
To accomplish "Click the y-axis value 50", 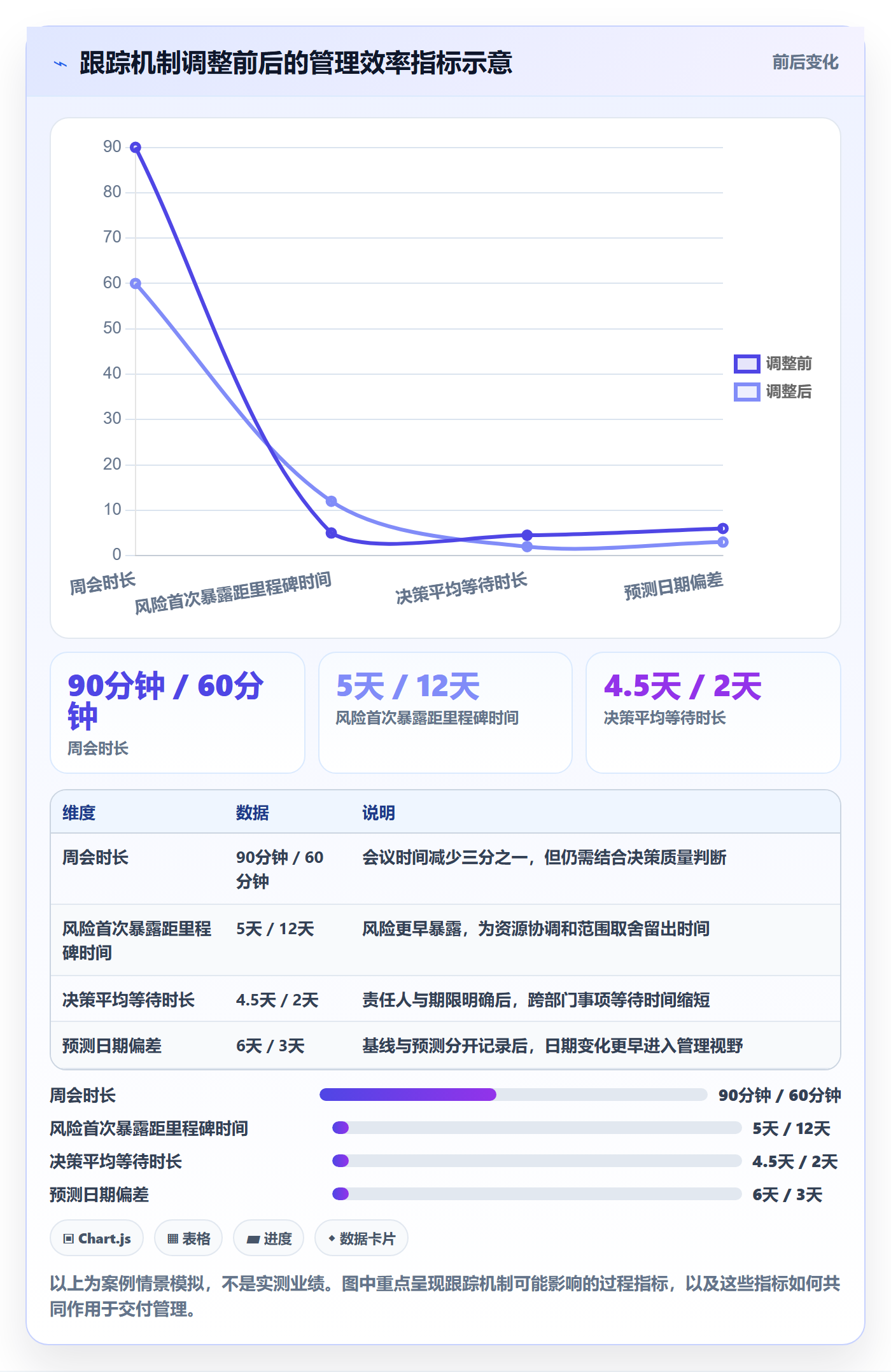I will click(112, 328).
